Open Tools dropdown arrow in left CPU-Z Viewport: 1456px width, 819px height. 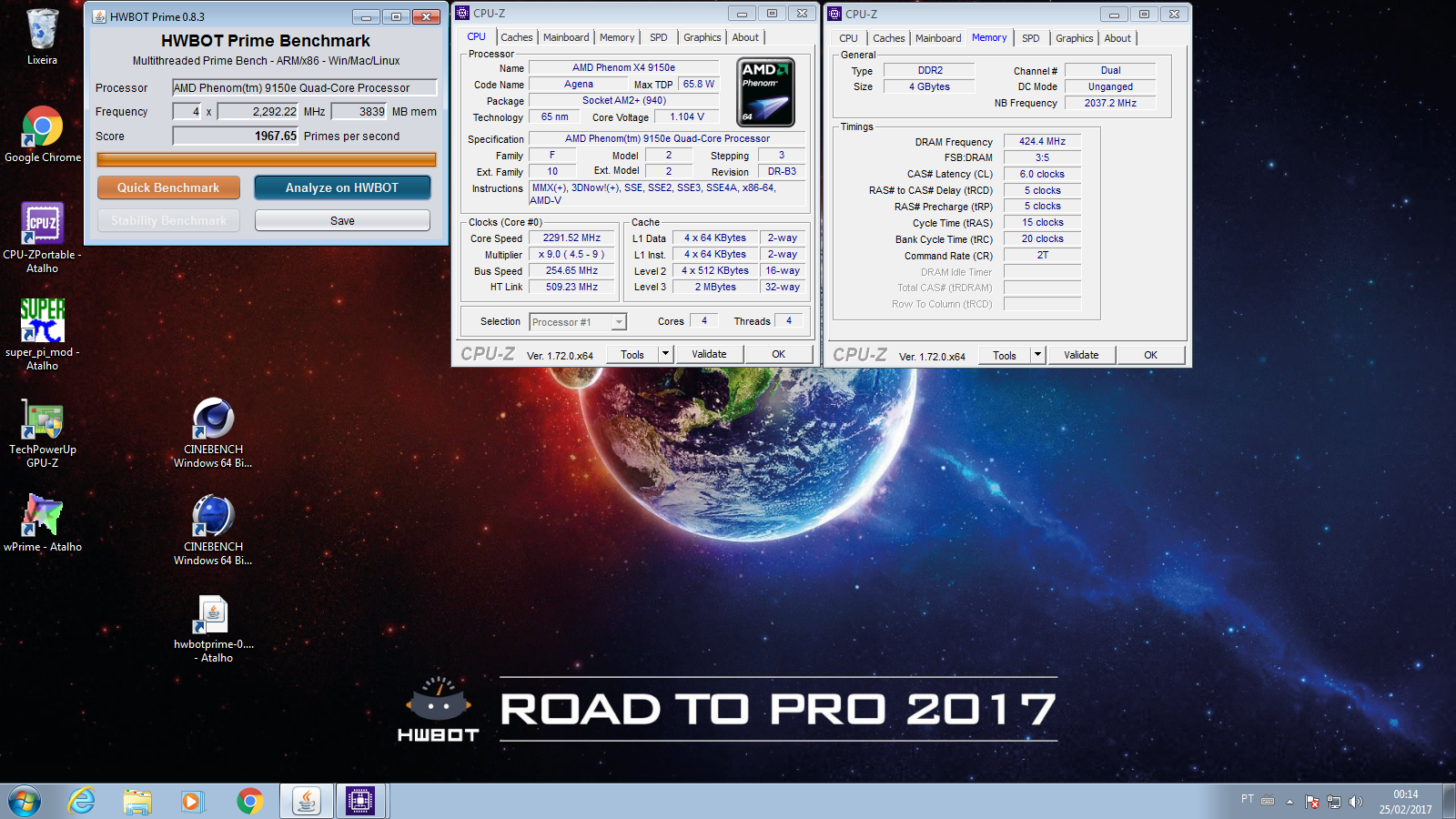(x=665, y=354)
